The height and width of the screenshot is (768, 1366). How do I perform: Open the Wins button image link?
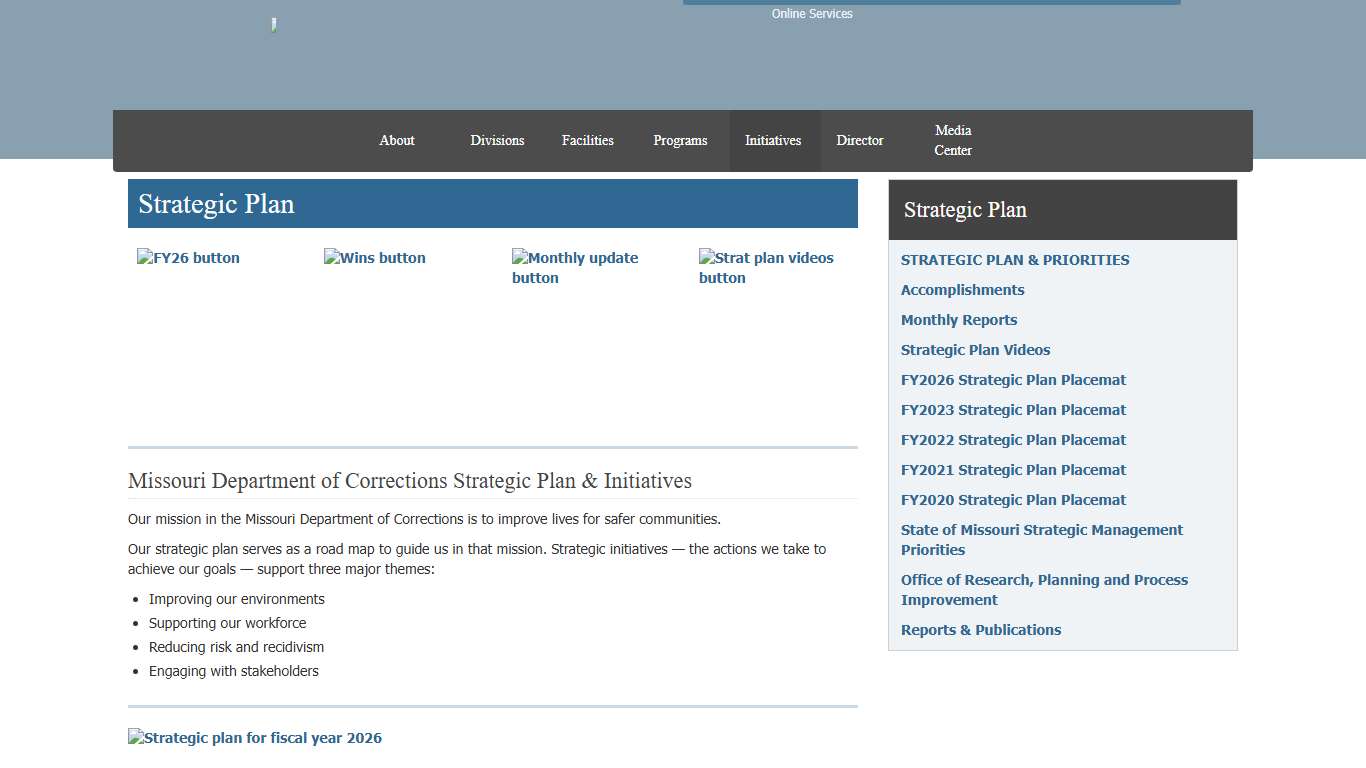pyautogui.click(x=374, y=257)
